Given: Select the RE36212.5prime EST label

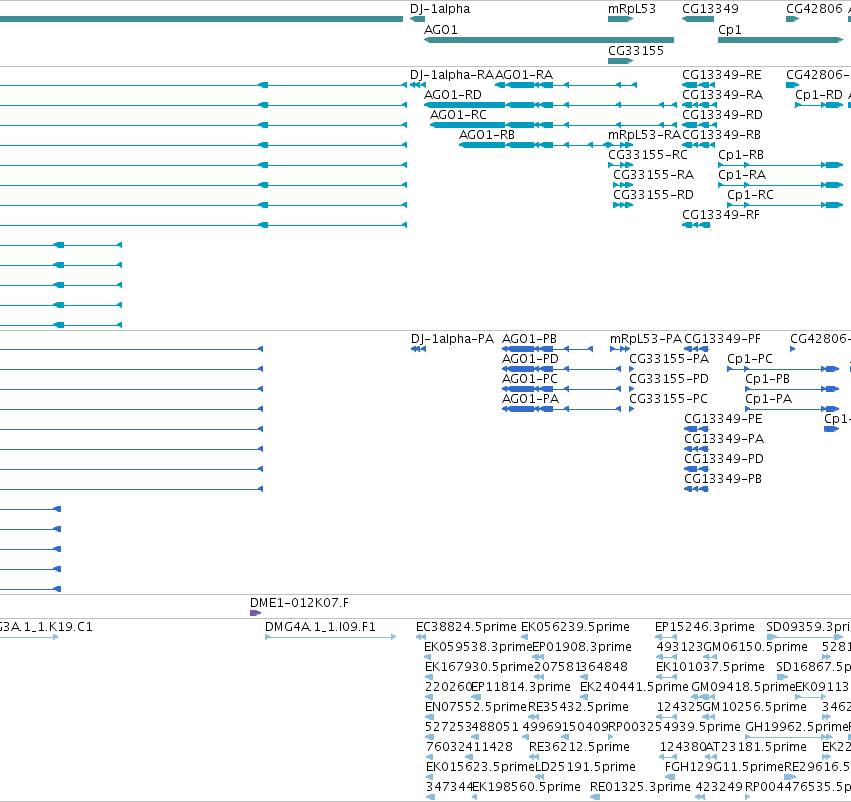Looking at the screenshot, I should click(579, 747).
